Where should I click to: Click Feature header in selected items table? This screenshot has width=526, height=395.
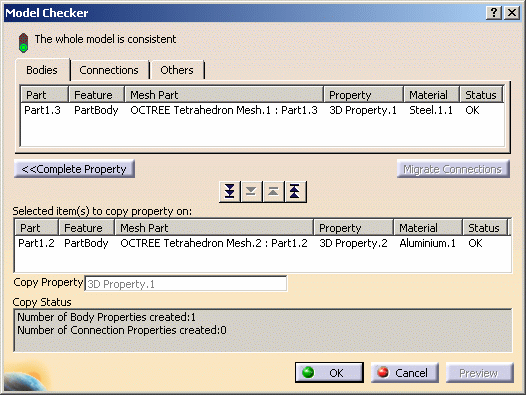coord(87,228)
